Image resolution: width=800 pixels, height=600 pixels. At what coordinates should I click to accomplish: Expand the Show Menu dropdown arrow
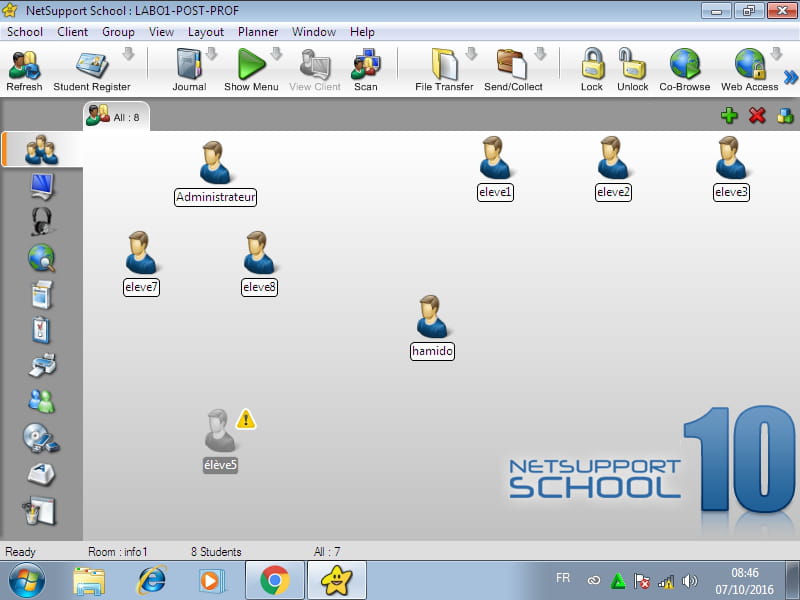pos(277,54)
